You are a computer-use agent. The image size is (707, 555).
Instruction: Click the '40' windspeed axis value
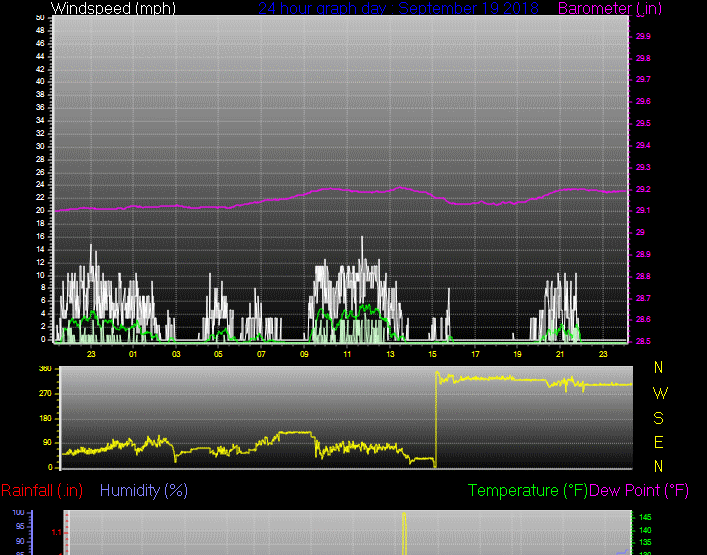(x=40, y=82)
